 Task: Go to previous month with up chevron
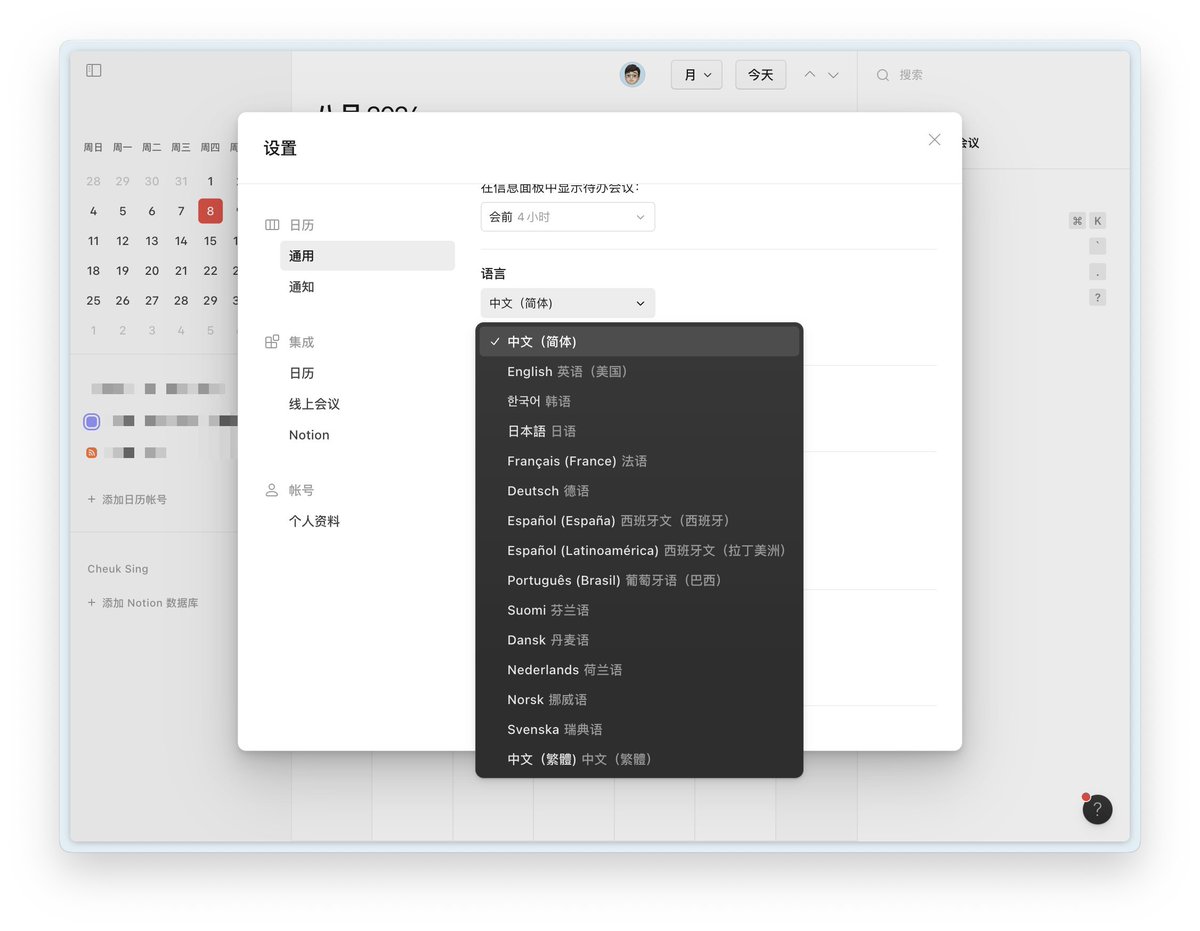[x=810, y=75]
